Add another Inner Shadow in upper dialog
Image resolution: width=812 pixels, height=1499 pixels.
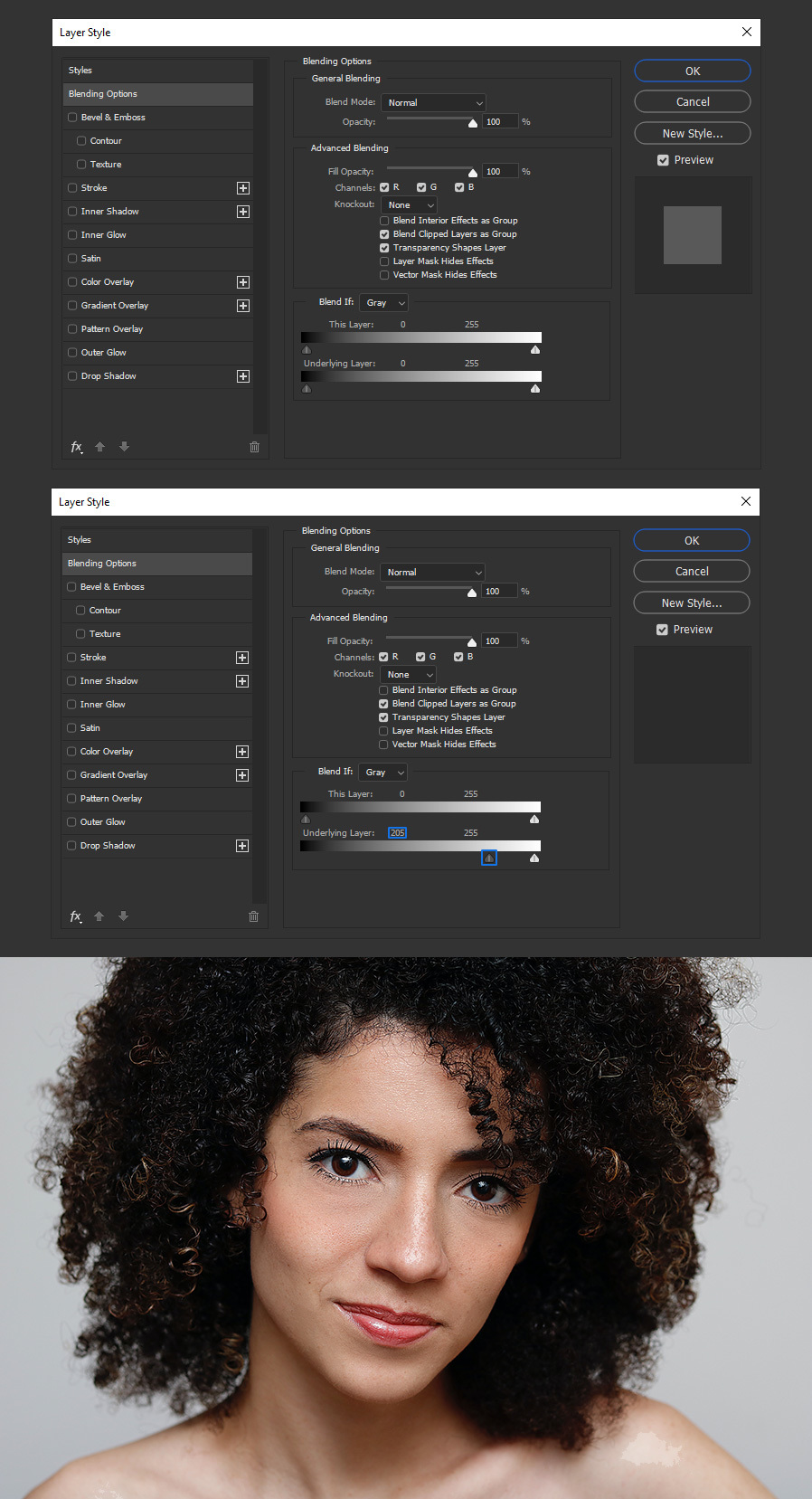tap(243, 212)
